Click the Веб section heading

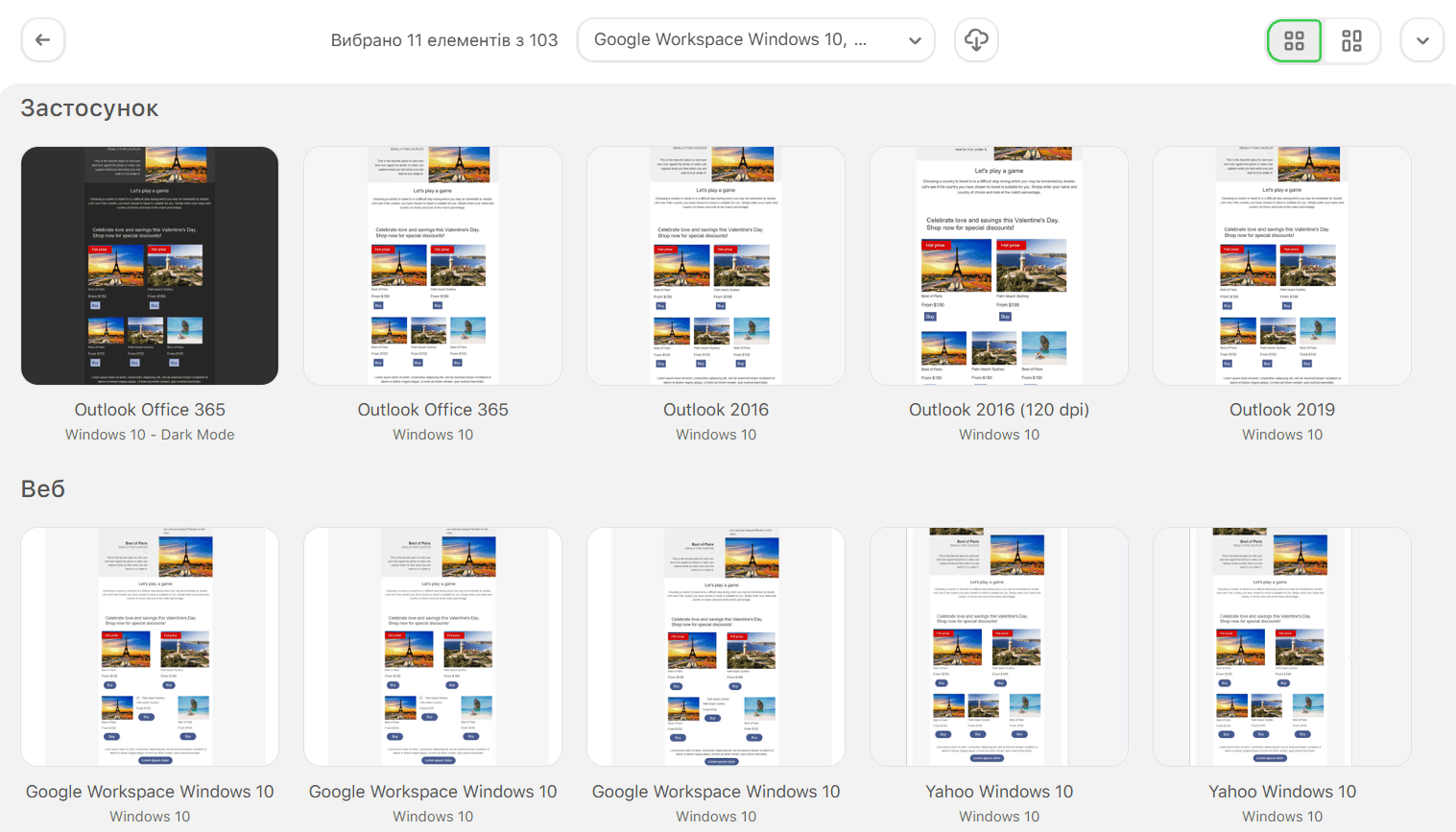pos(43,489)
